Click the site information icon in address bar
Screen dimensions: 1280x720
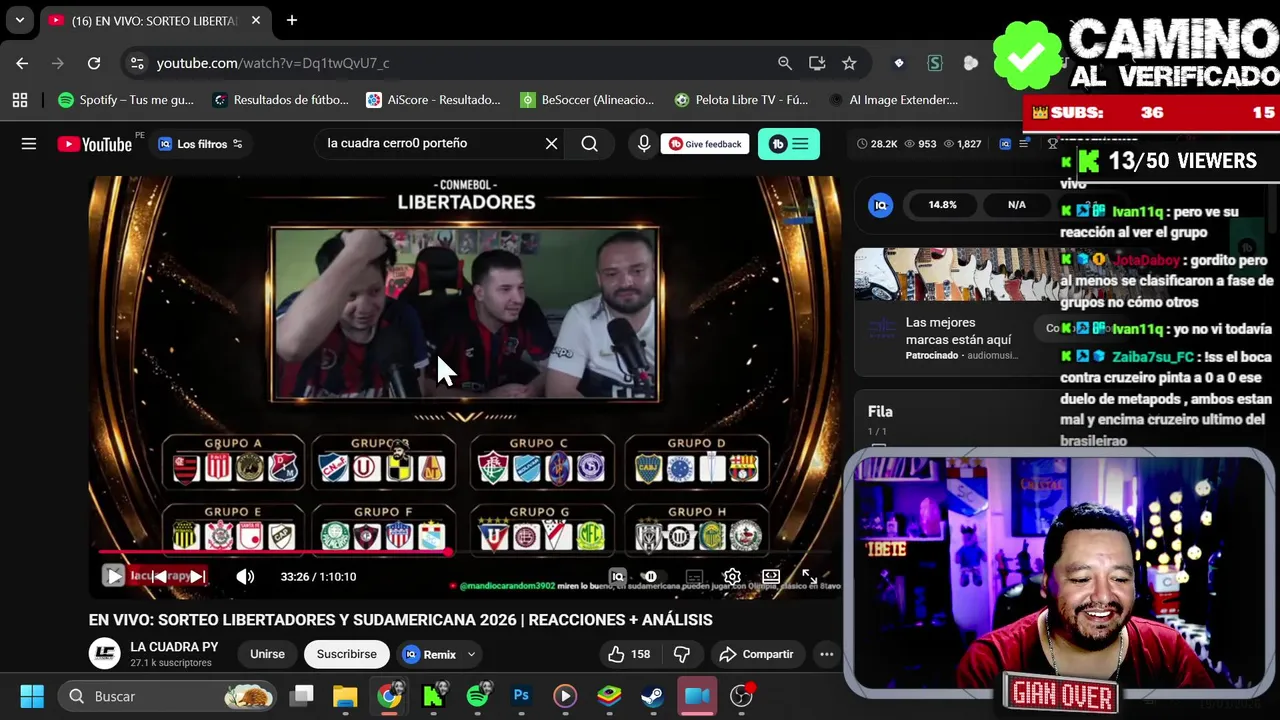pyautogui.click(x=137, y=63)
